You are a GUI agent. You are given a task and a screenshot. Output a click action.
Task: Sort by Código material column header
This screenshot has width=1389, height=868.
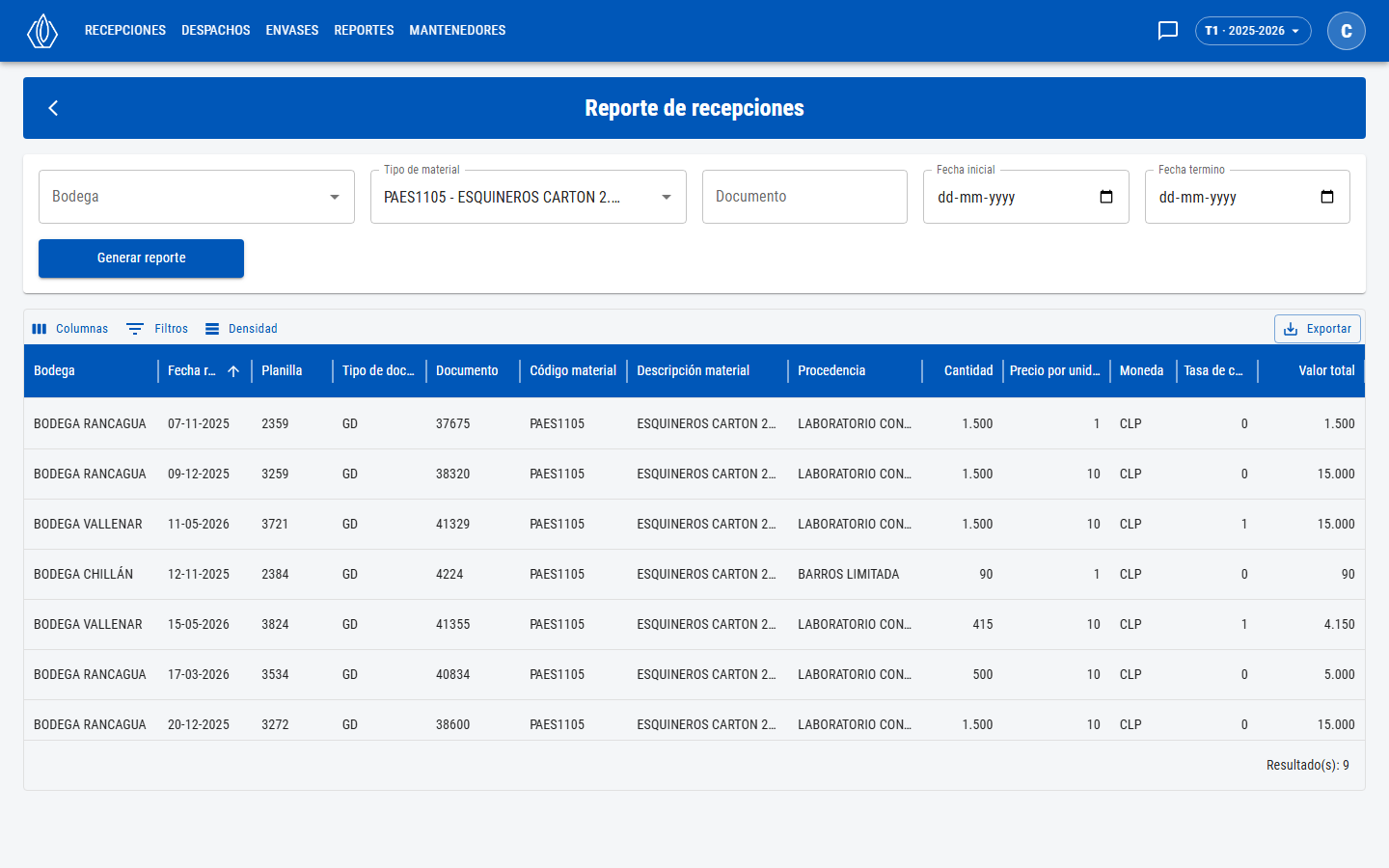click(x=573, y=370)
